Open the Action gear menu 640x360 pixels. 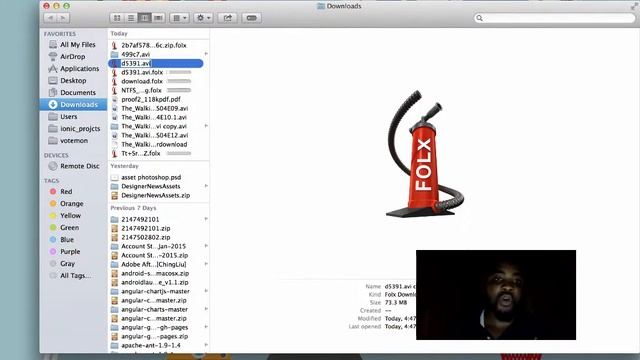tap(203, 18)
